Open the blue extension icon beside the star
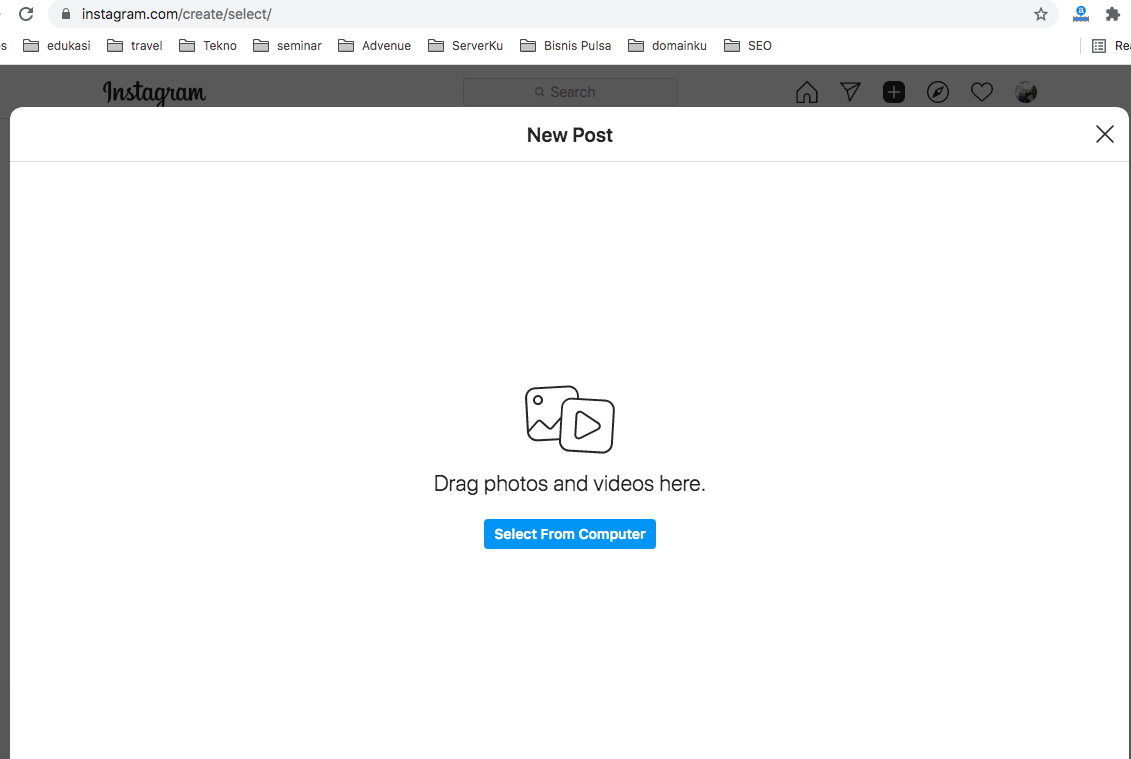 (1081, 14)
